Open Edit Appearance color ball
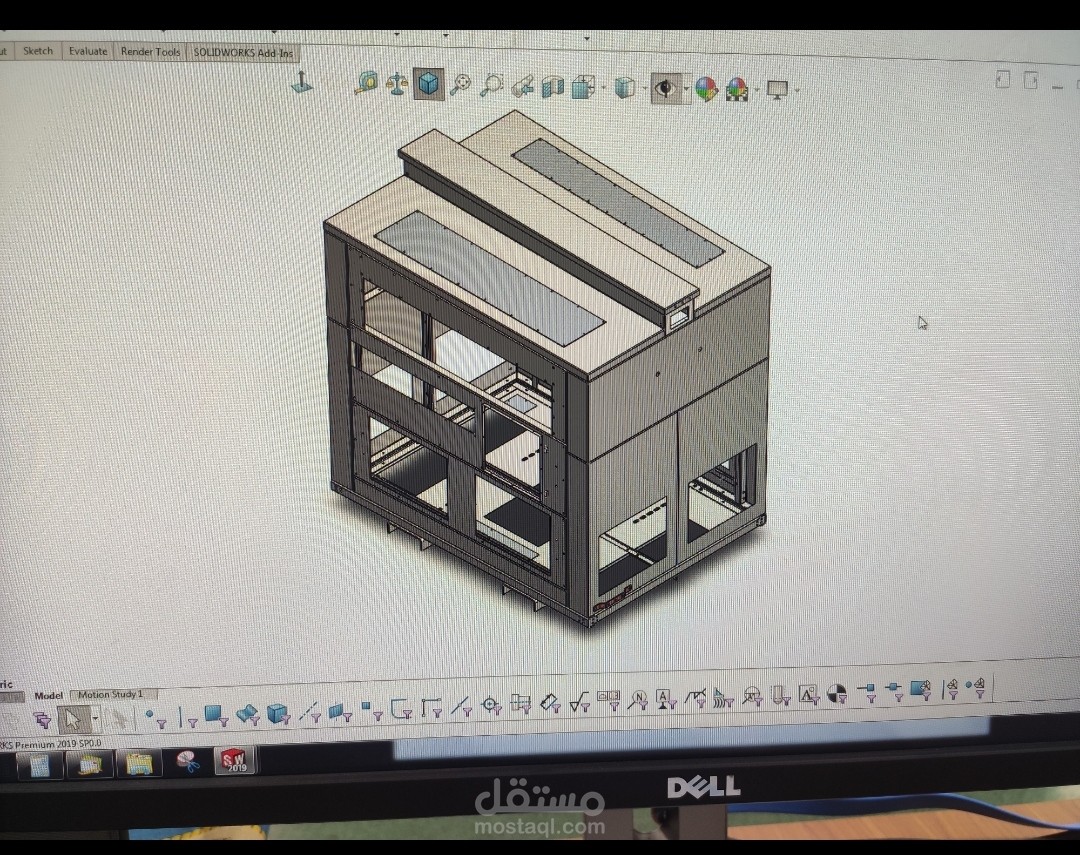1080x855 pixels. click(x=706, y=89)
